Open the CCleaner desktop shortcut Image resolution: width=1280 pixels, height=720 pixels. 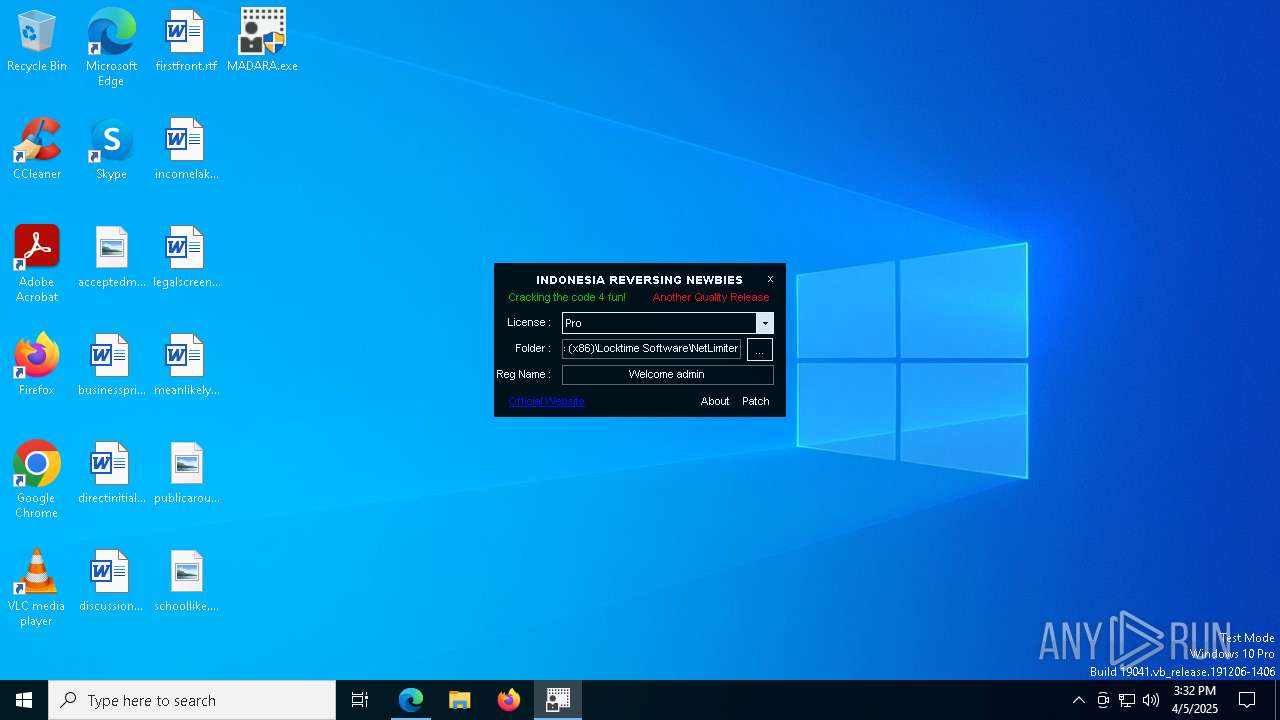pyautogui.click(x=37, y=149)
